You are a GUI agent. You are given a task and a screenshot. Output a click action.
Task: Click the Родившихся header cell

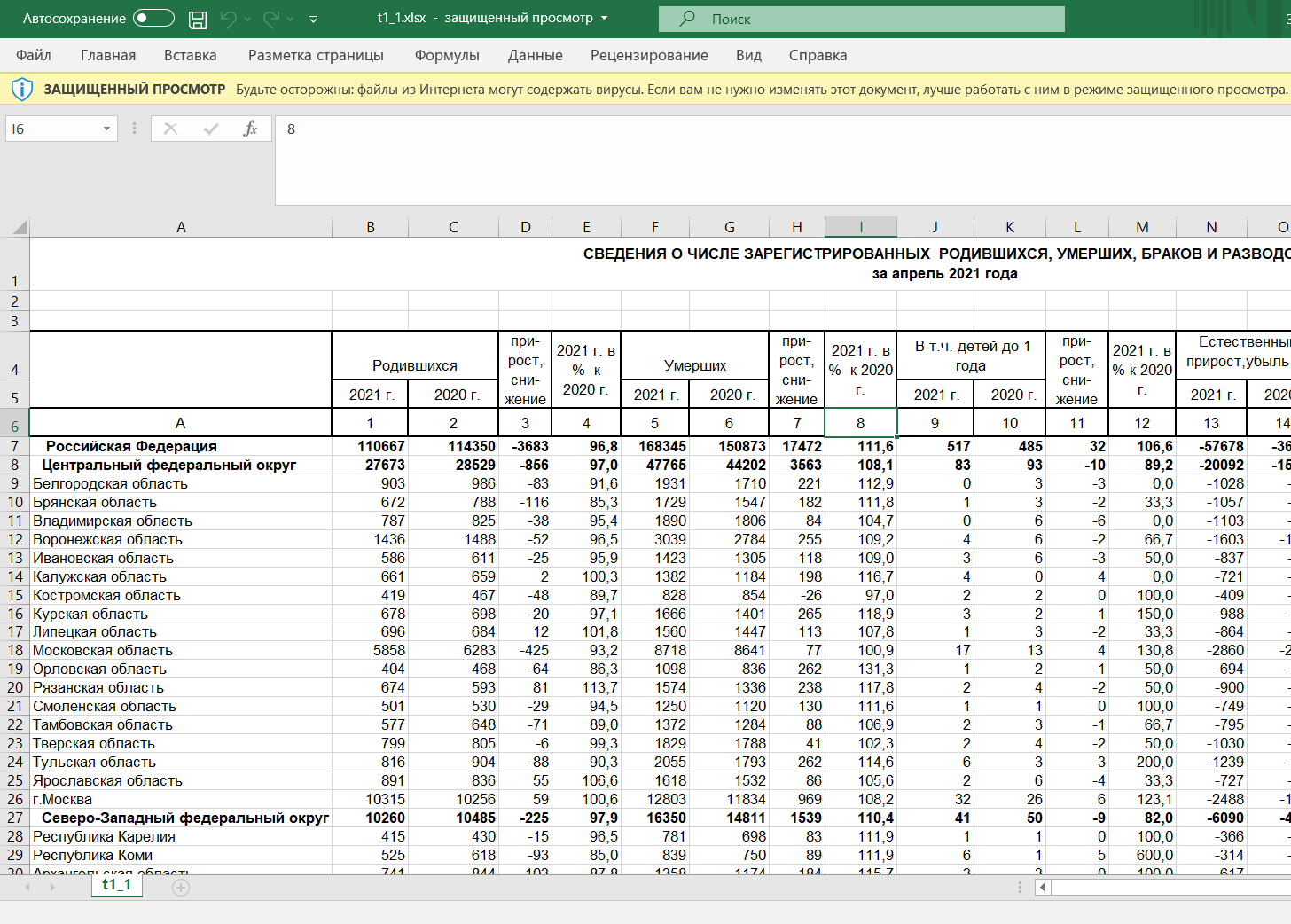[x=415, y=356]
